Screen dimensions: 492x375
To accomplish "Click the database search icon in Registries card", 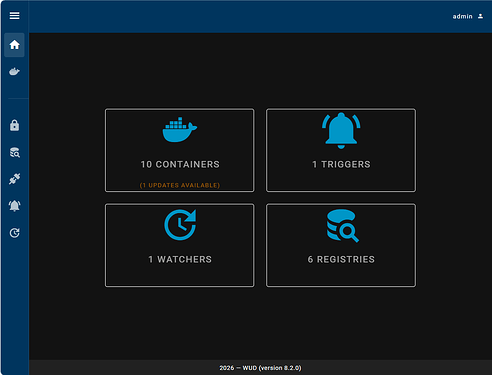I will tap(342, 226).
